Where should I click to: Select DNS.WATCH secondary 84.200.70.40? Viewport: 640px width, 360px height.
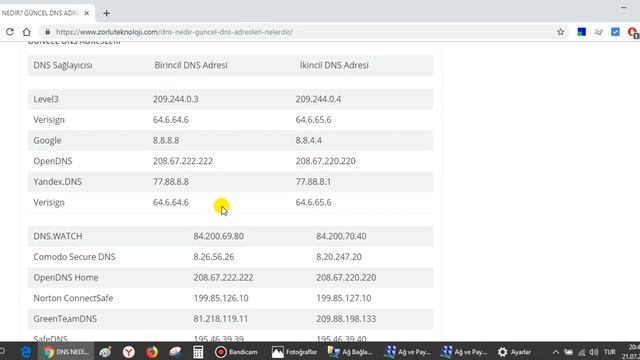click(x=341, y=236)
